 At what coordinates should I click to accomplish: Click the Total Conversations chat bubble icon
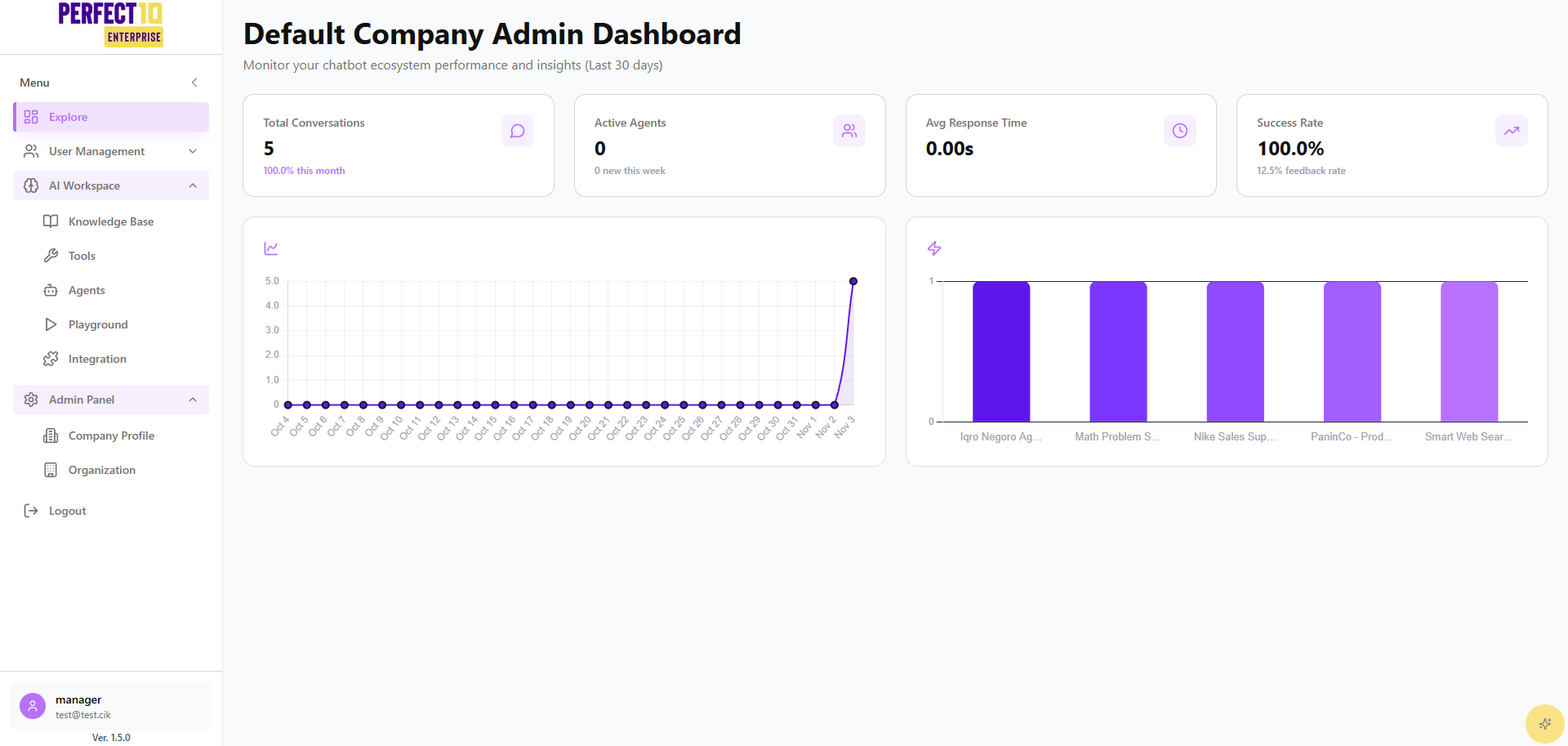coord(518,131)
